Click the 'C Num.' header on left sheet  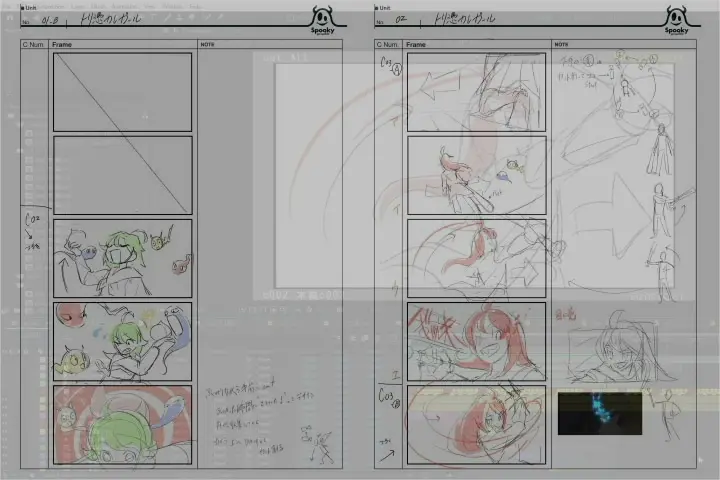pyautogui.click(x=33, y=45)
